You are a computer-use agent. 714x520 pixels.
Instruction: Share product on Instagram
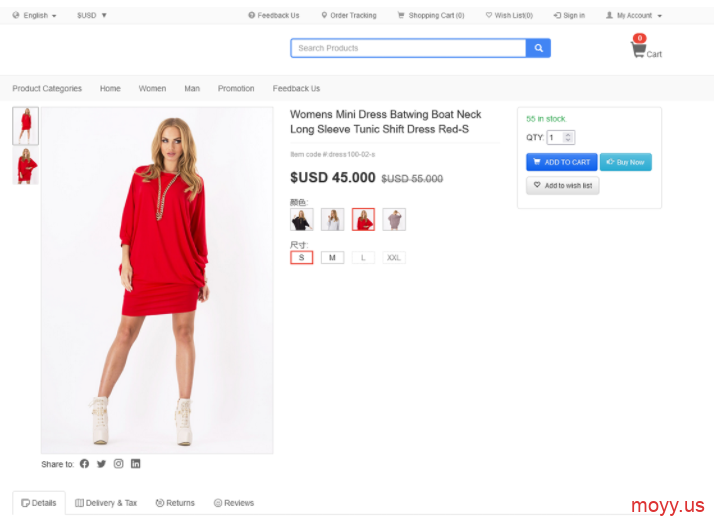[x=118, y=464]
